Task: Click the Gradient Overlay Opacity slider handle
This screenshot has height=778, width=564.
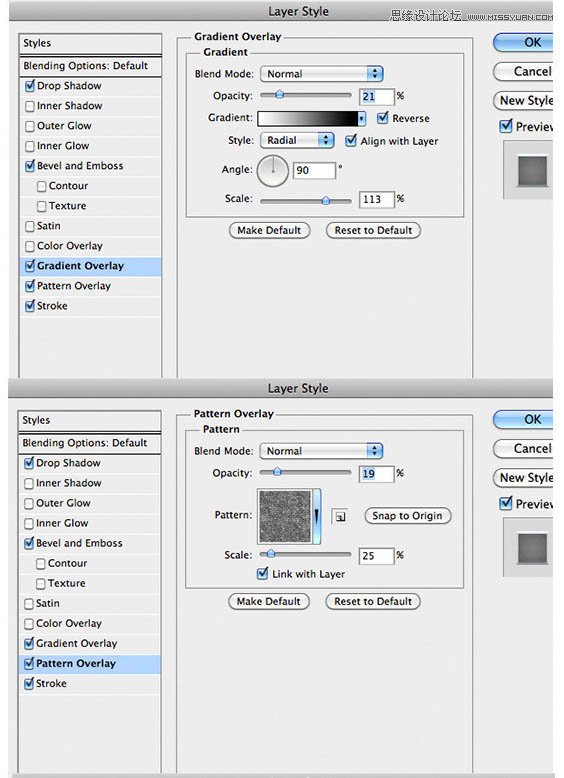Action: tap(280, 95)
